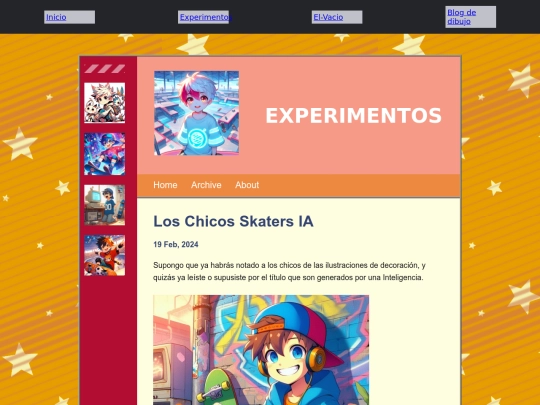The image size is (540, 405).
Task: Open the Los Chicos Skaters IA post title
Action: pyautogui.click(x=233, y=221)
